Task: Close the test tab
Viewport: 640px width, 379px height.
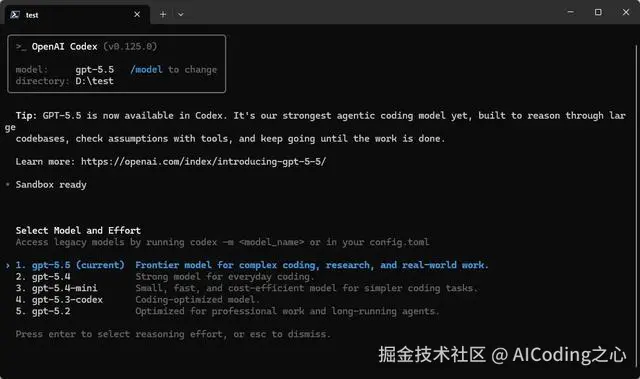Action: point(137,14)
